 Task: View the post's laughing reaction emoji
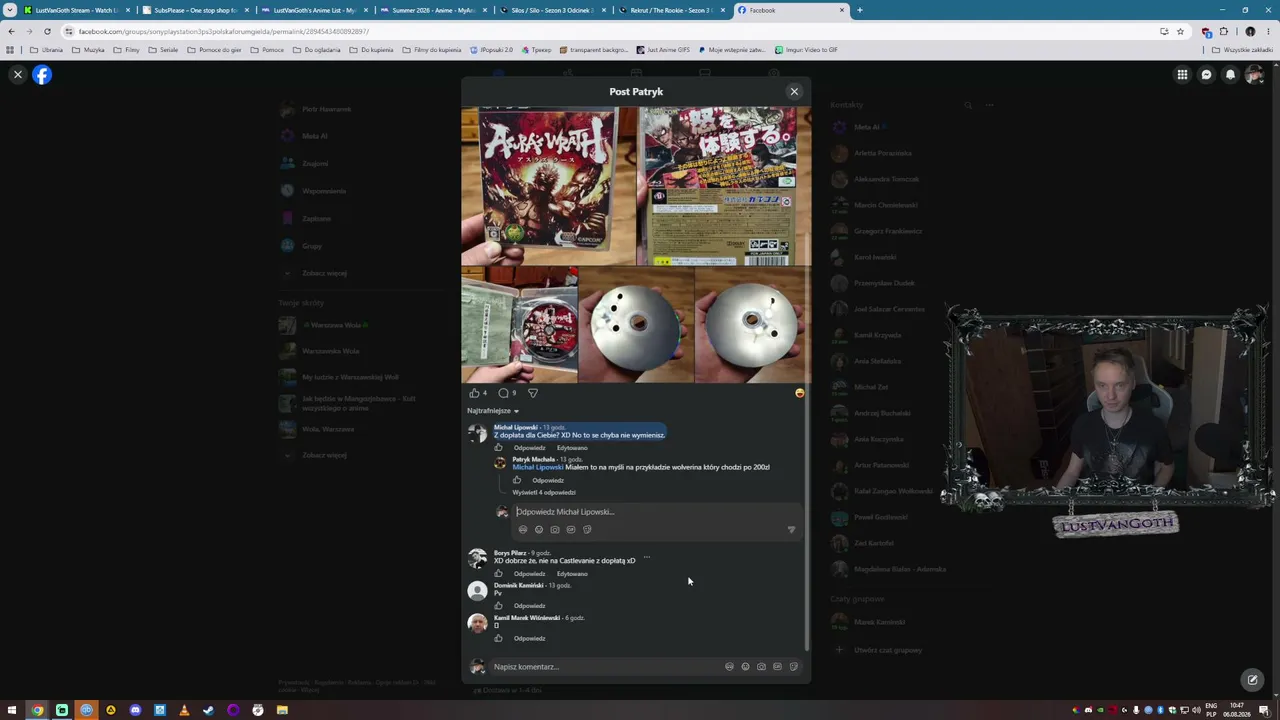799,393
